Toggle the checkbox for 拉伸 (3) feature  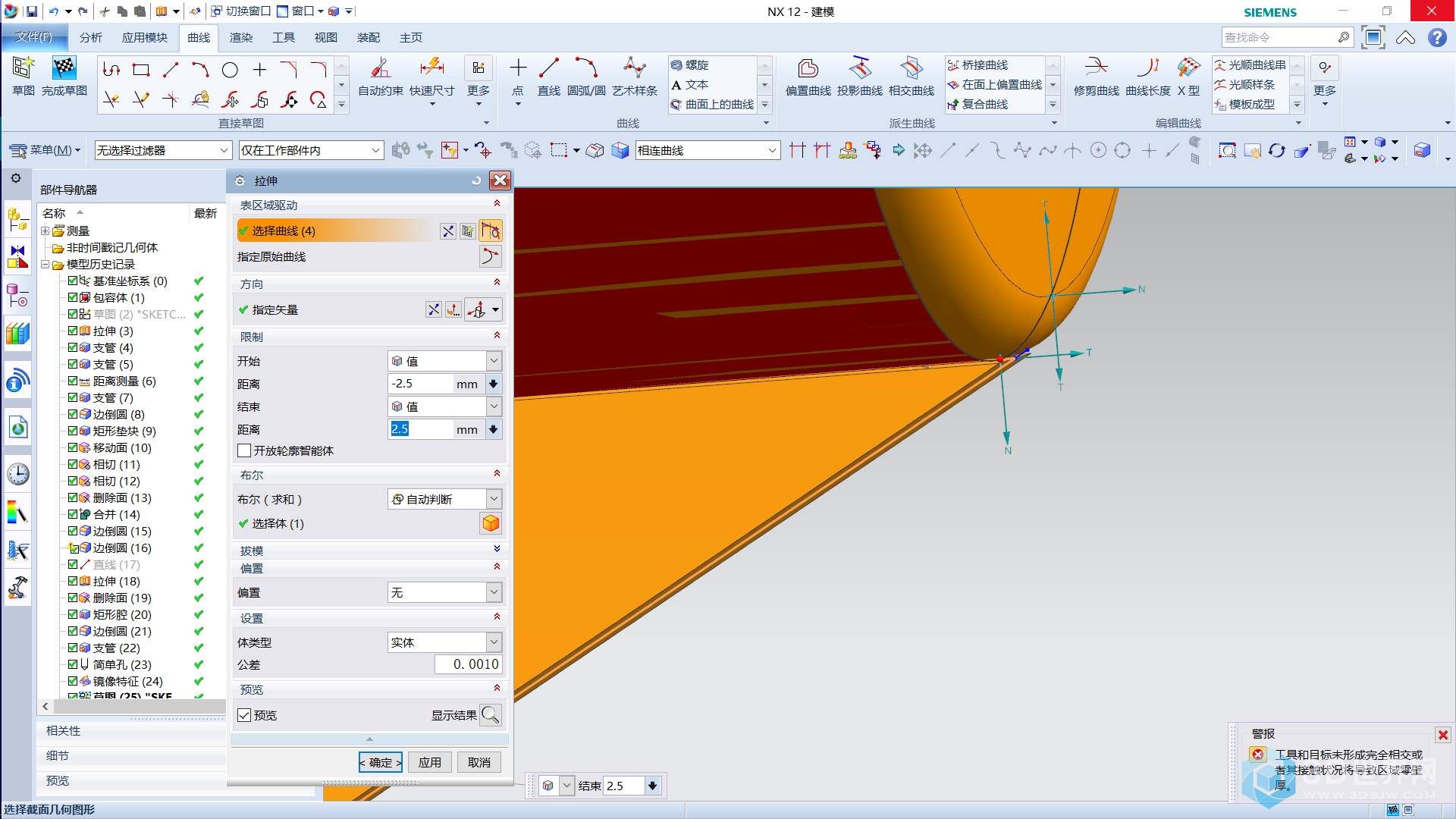tap(73, 331)
